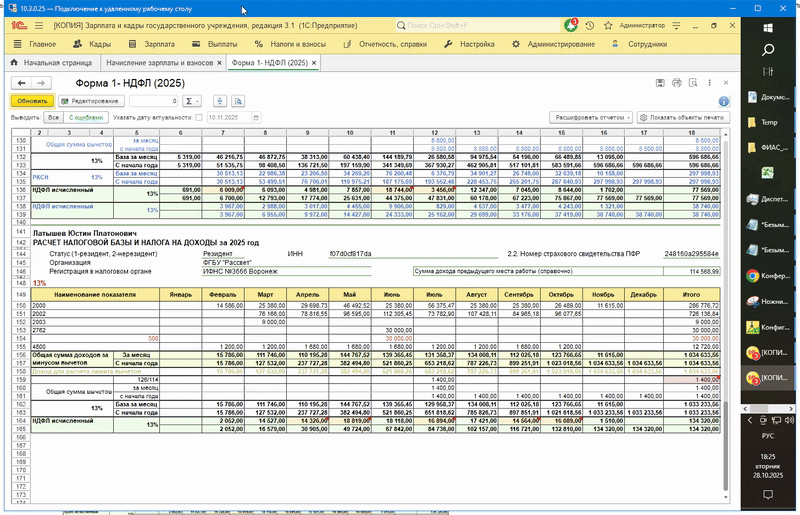The image size is (800, 515).
Task: Close the Начисление зарплаты и взносов tab
Action: tap(219, 63)
